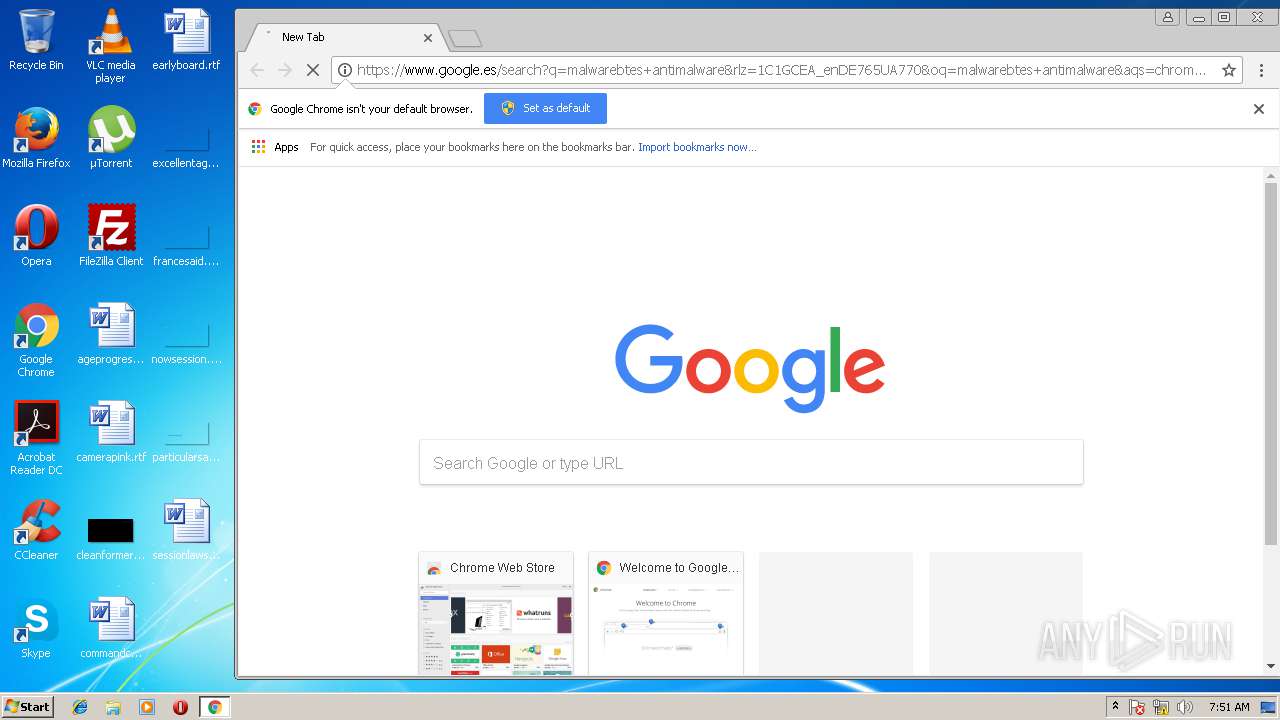The image size is (1280, 720).
Task: Open µTorrent desktop shortcut
Action: (110, 138)
